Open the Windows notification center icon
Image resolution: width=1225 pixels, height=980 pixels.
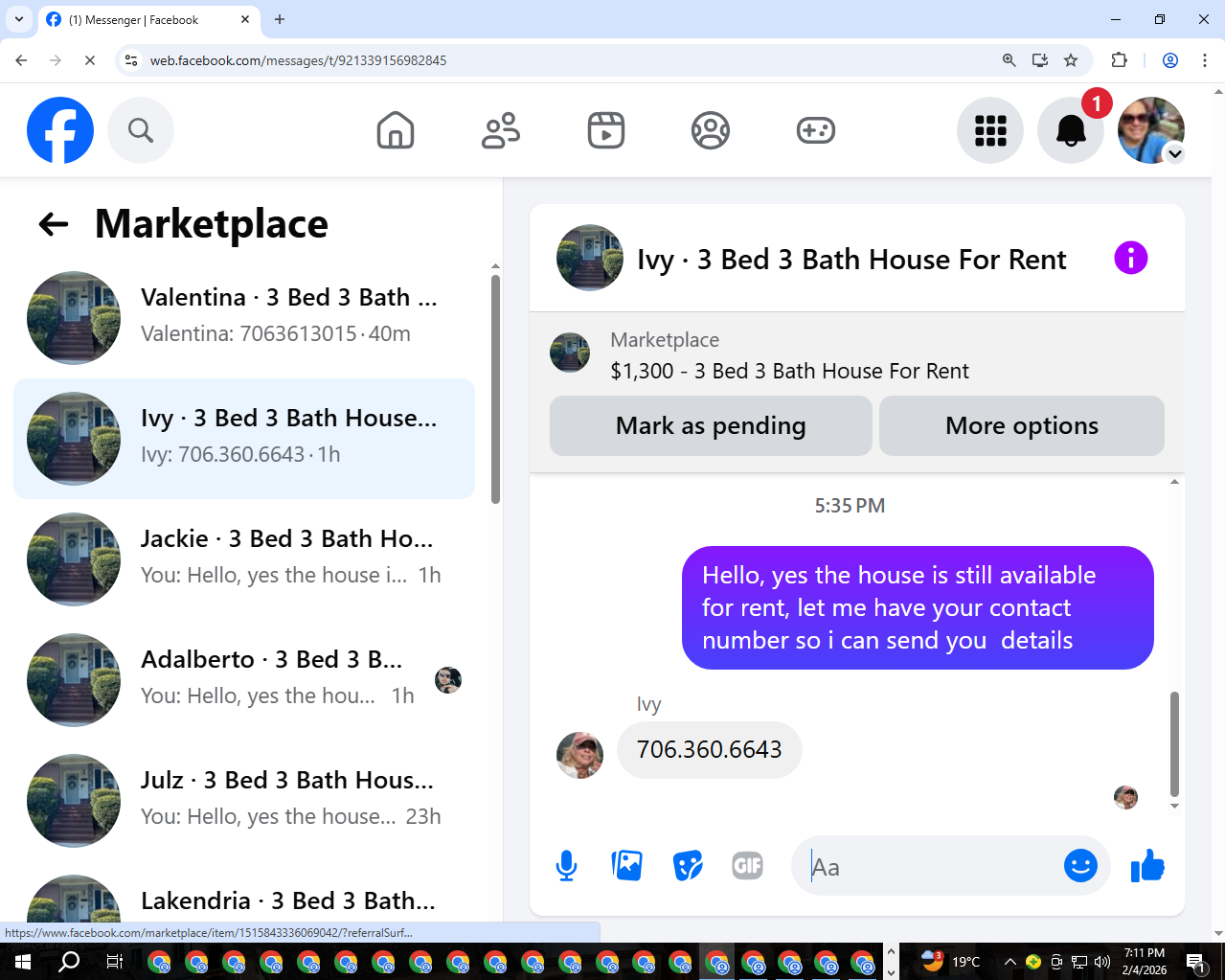point(1195,962)
